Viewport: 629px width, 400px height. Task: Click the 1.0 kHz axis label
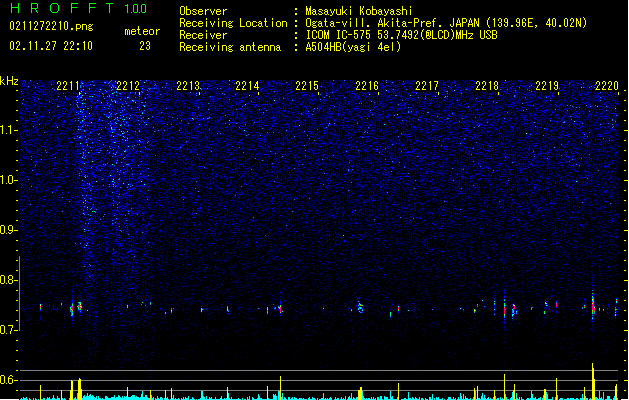pyautogui.click(x=9, y=180)
